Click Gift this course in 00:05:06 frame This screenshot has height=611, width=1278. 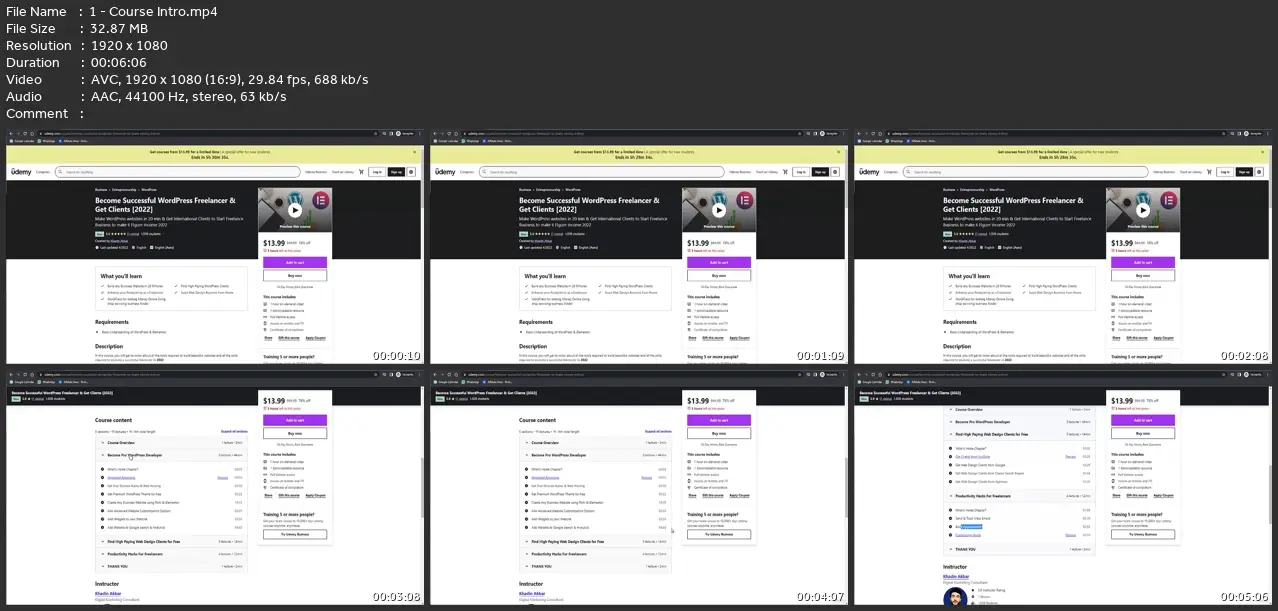pyautogui.click(x=1137, y=495)
